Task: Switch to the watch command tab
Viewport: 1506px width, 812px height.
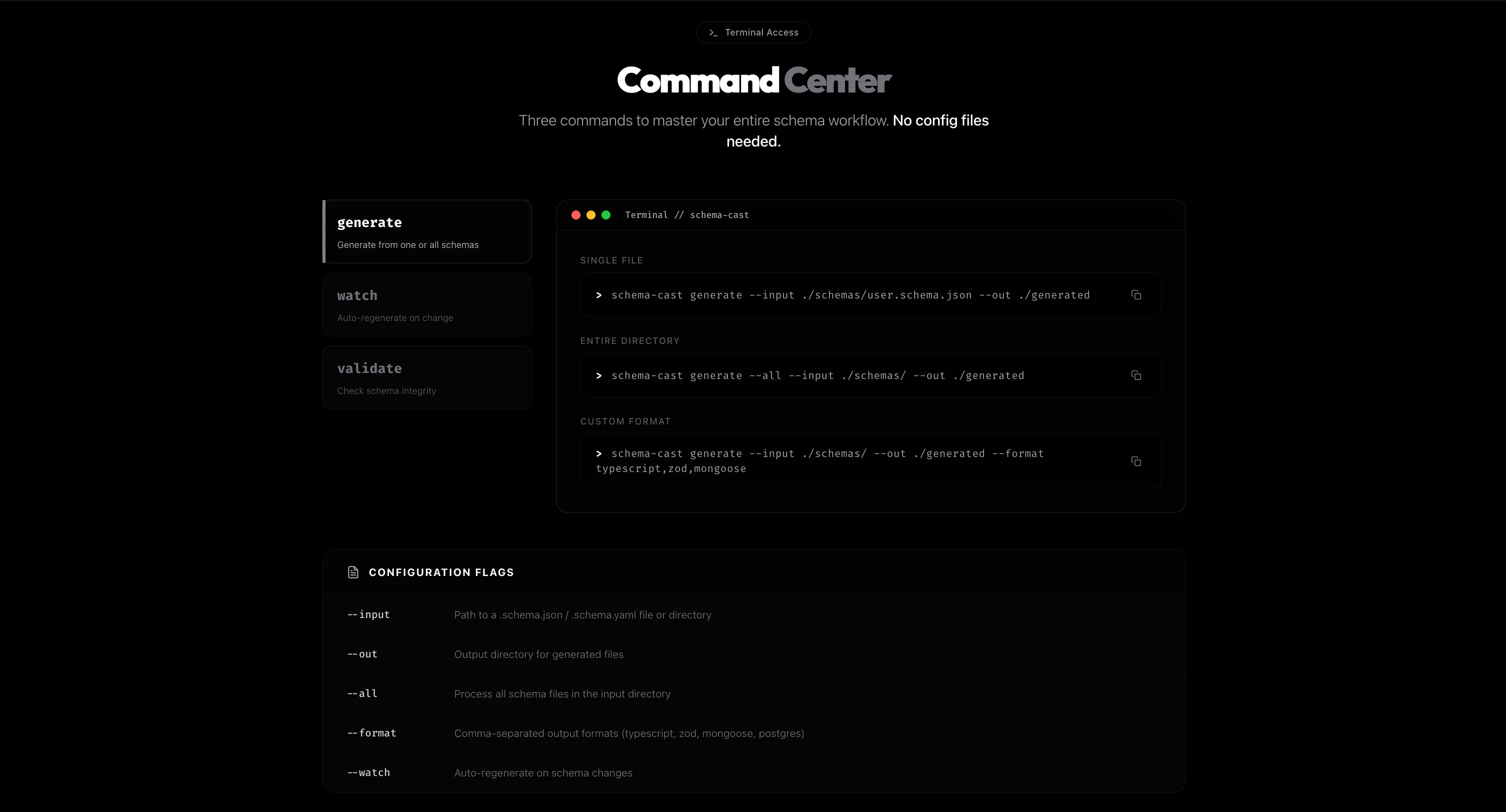Action: tap(427, 304)
